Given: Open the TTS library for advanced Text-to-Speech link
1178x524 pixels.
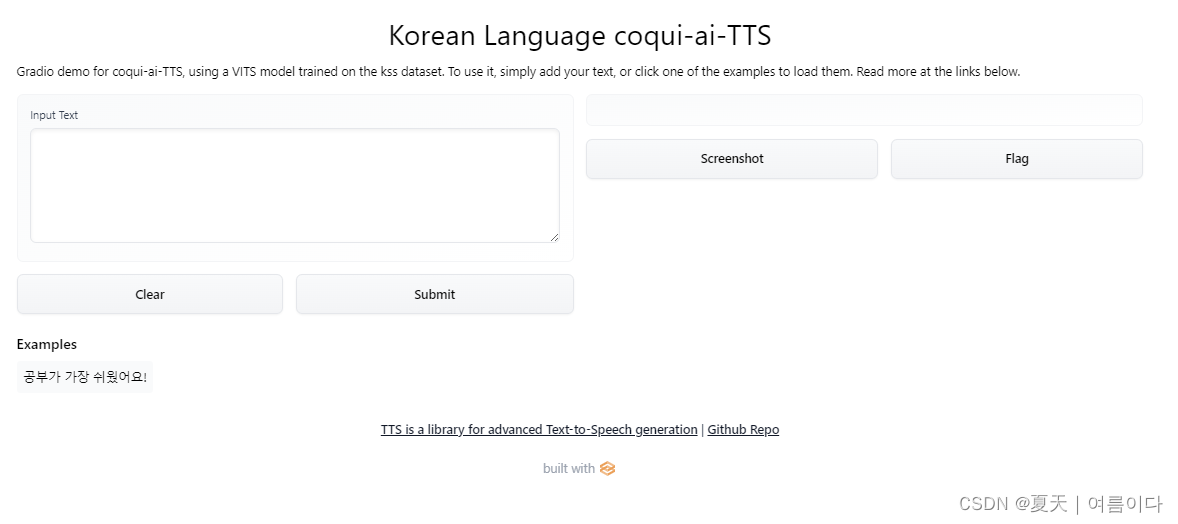Looking at the screenshot, I should (539, 429).
